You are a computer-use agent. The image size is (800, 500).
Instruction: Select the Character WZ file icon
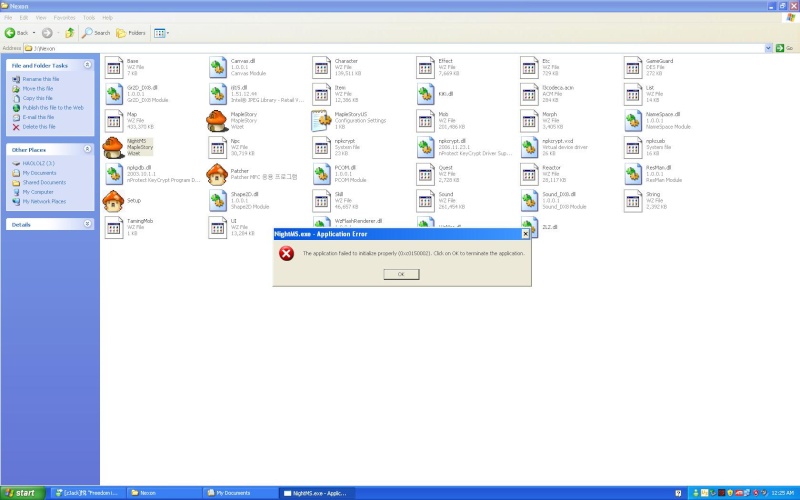321,67
